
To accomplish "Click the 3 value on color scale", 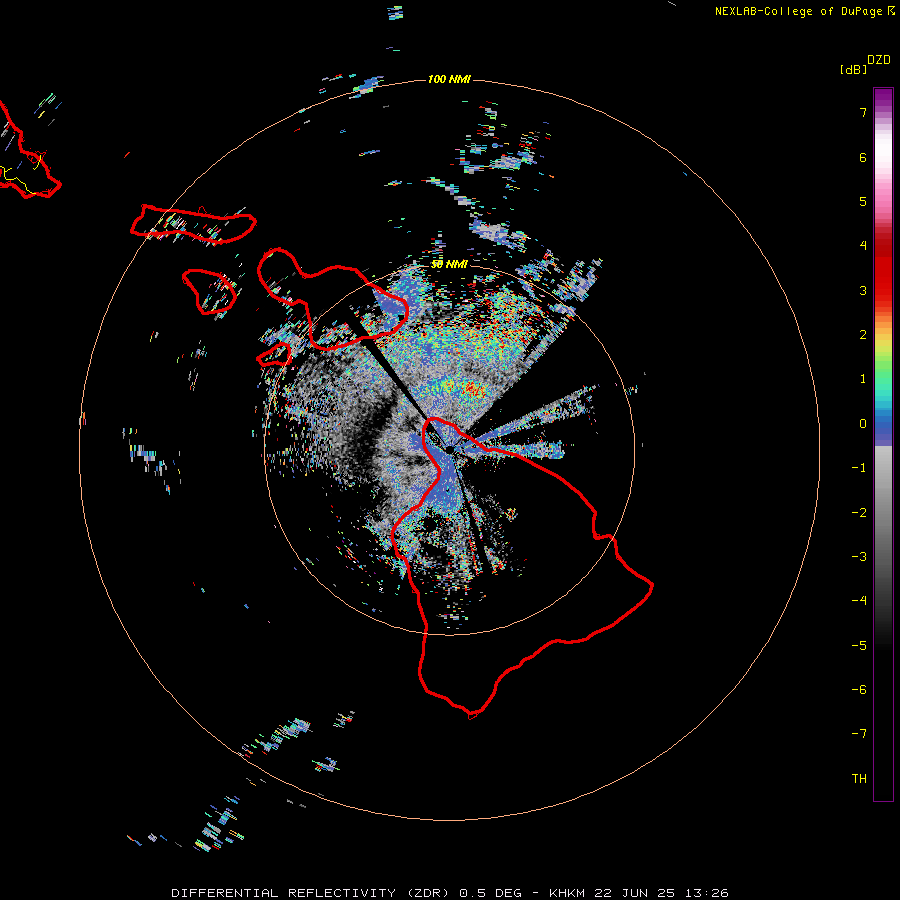I will point(863,290).
